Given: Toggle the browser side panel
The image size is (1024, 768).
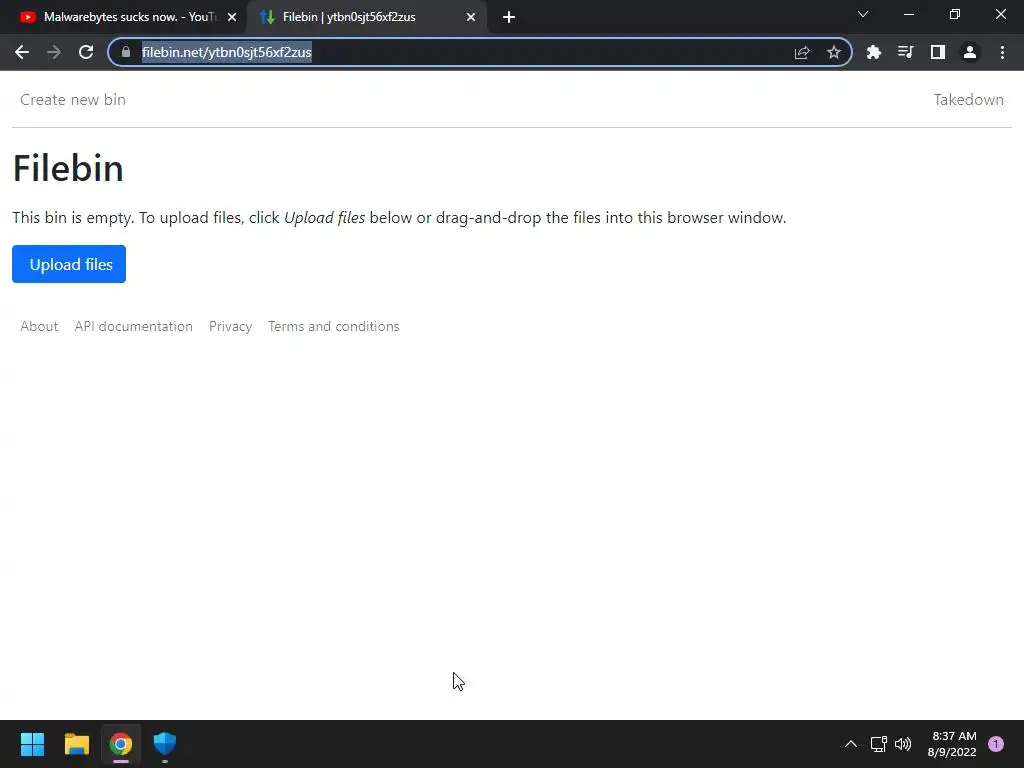Looking at the screenshot, I should [938, 52].
